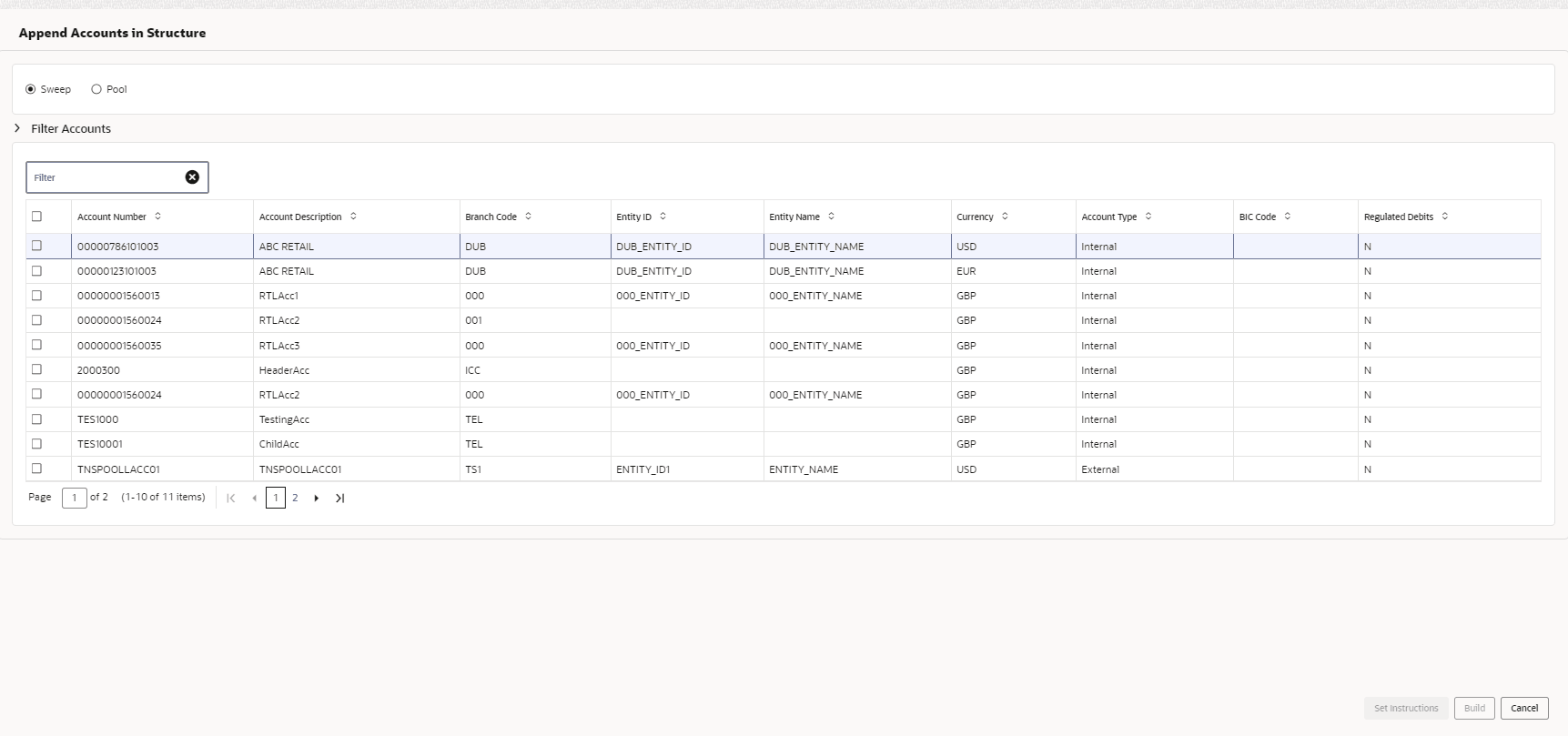Select the Sweep radio option
Viewport: 1568px width, 736px height.
click(30, 89)
